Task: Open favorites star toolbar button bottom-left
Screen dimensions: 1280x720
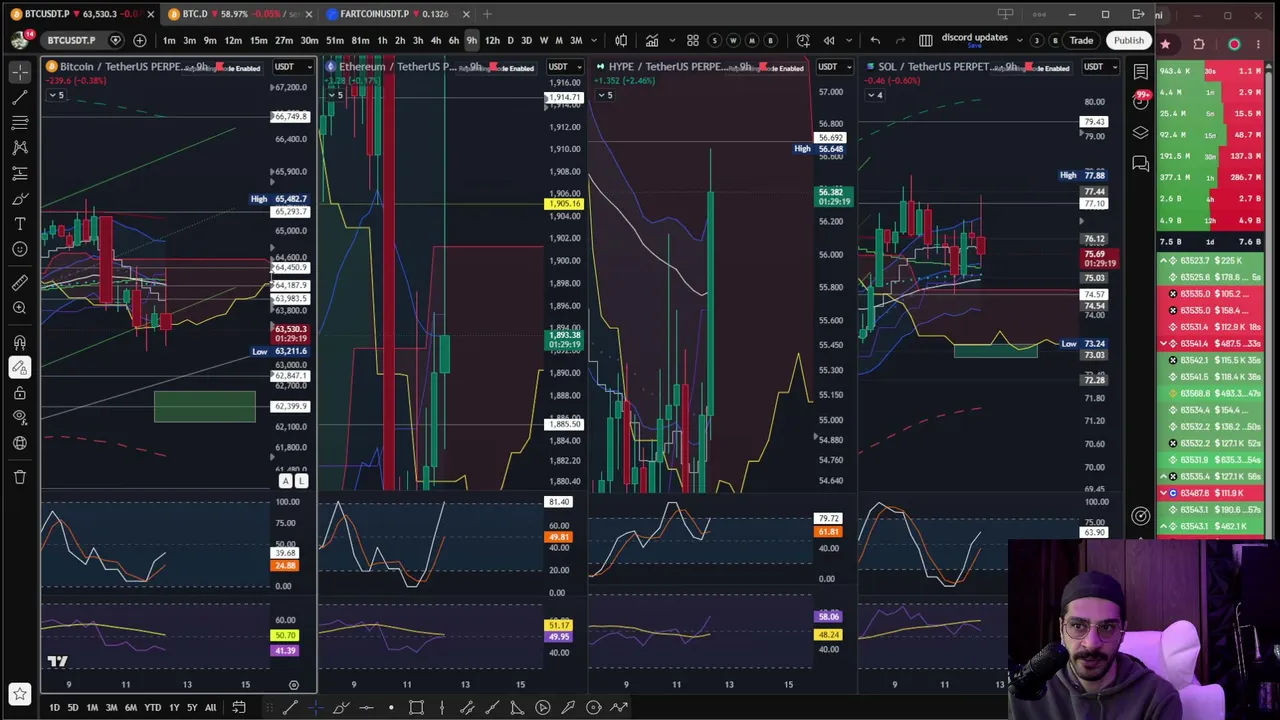Action: (x=20, y=692)
